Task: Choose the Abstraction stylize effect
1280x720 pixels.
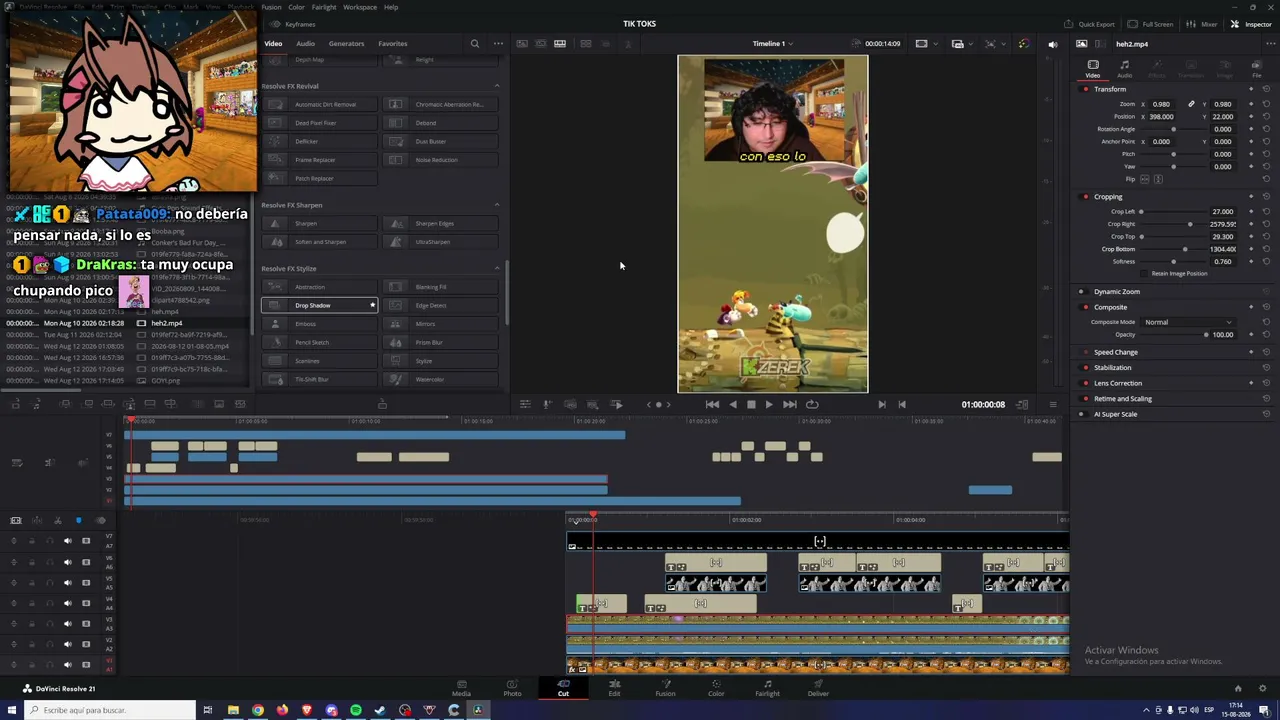Action: (319, 287)
